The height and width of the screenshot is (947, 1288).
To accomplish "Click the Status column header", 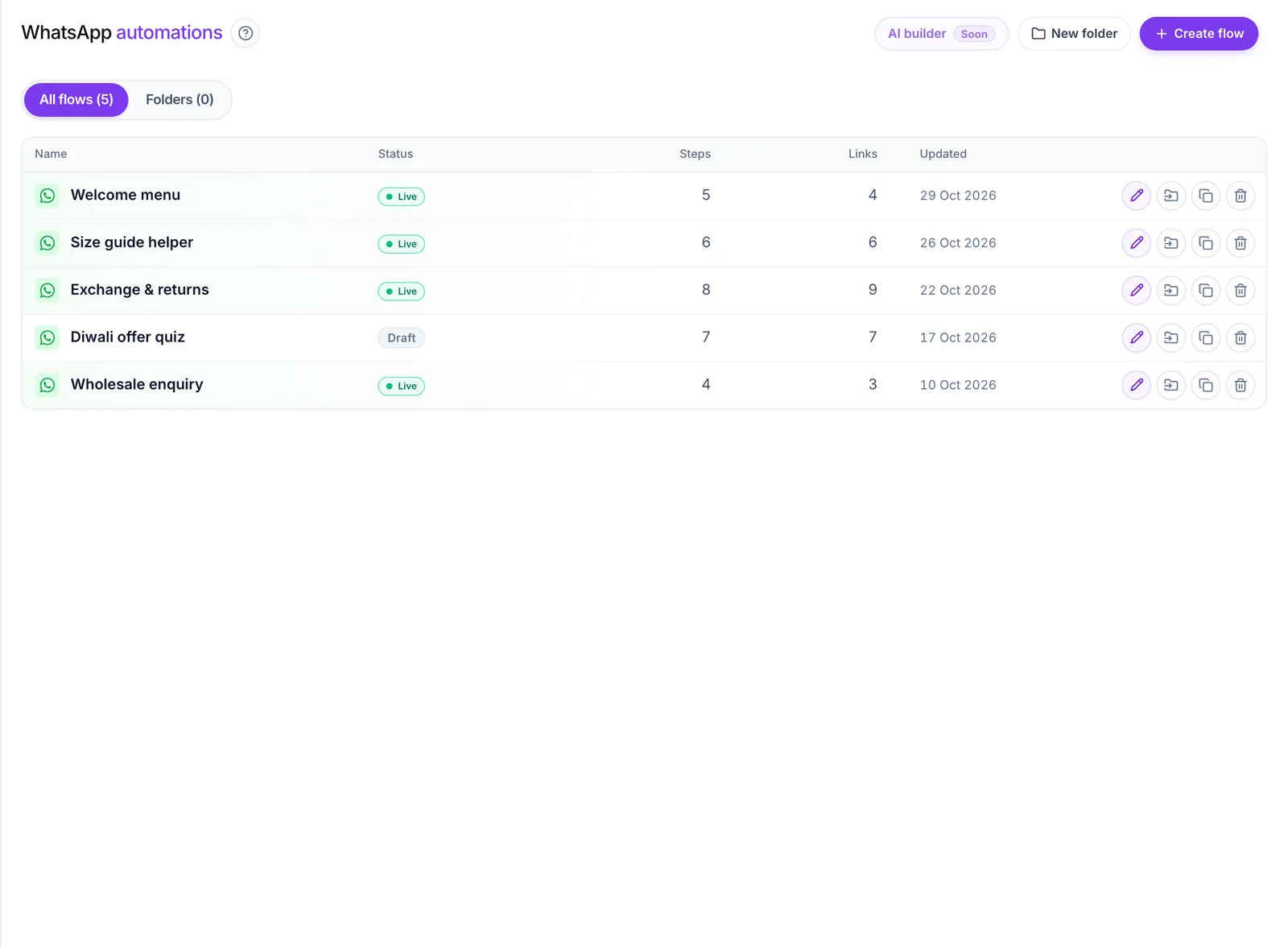I will click(x=395, y=154).
